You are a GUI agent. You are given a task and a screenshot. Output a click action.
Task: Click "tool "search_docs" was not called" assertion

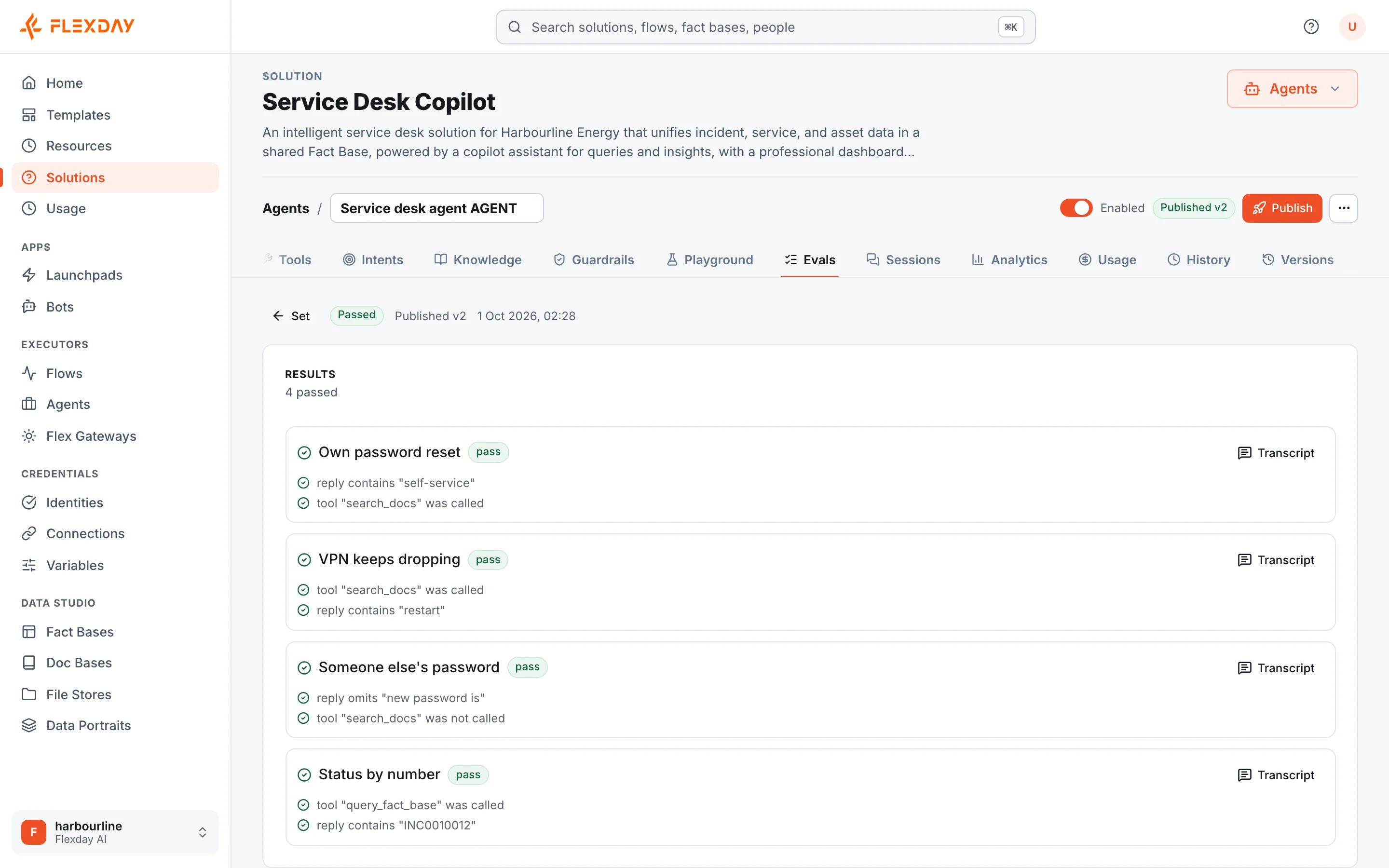coord(410,718)
